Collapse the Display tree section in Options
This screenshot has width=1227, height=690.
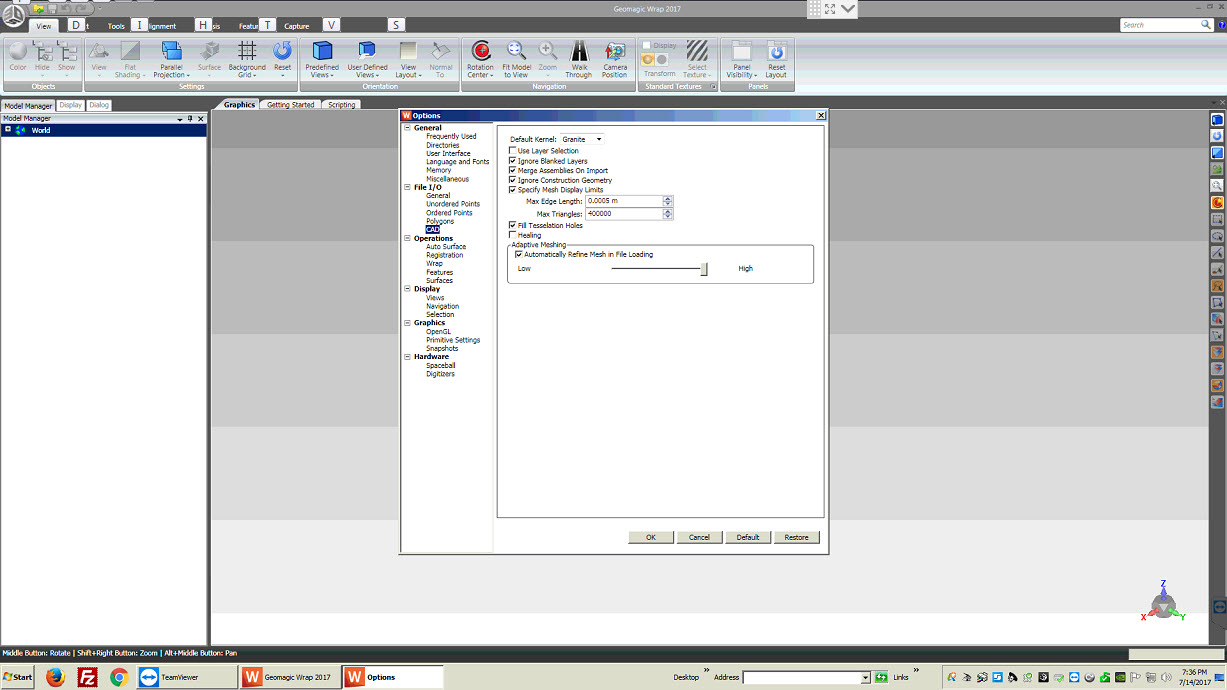[x=407, y=289]
